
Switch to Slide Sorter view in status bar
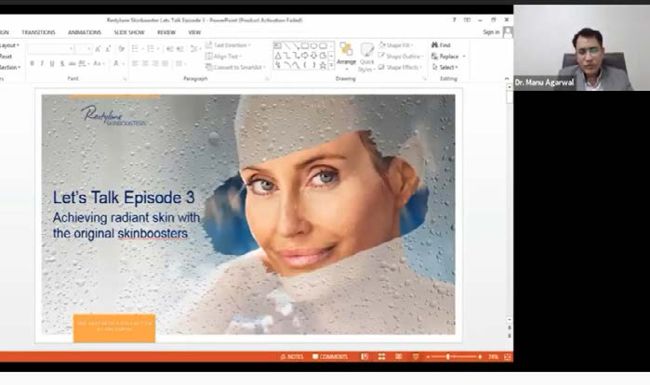[381, 356]
